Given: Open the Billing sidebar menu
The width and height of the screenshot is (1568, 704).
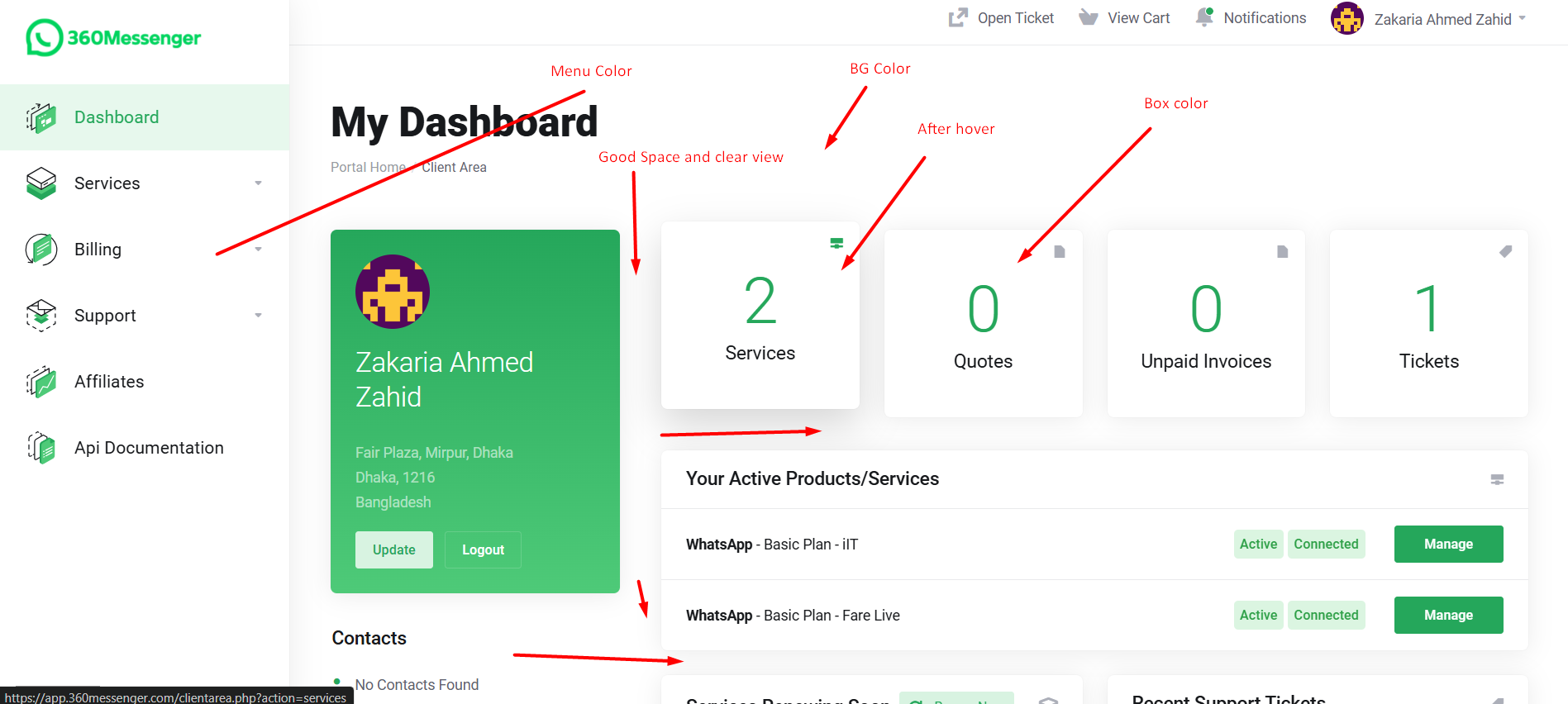Looking at the screenshot, I should pos(145,250).
